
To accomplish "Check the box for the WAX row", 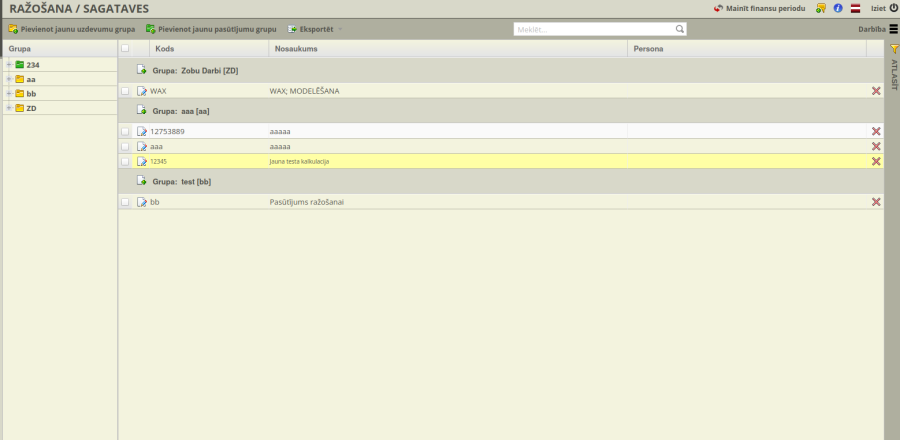I will pos(125,91).
